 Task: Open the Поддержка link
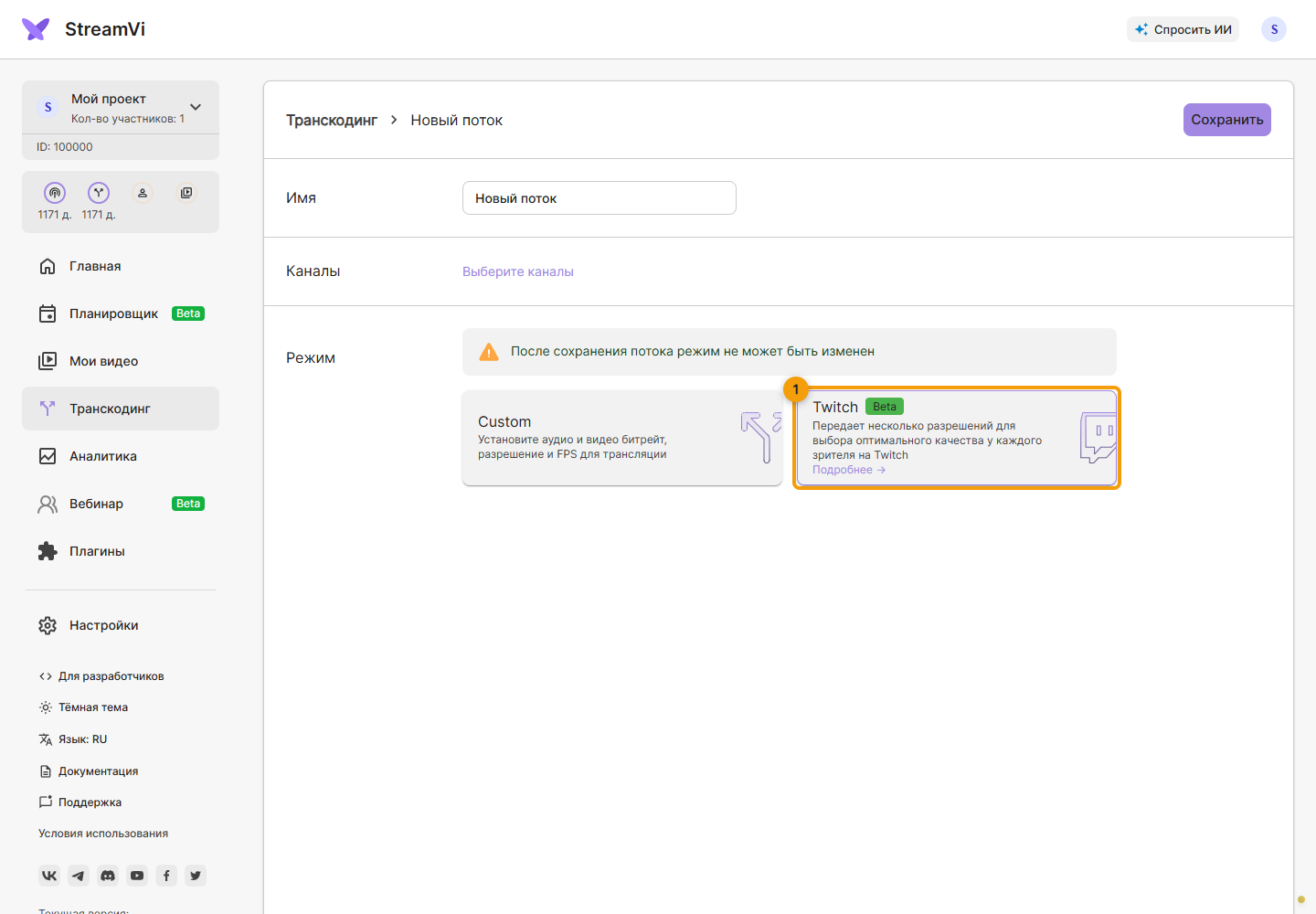coord(80,802)
